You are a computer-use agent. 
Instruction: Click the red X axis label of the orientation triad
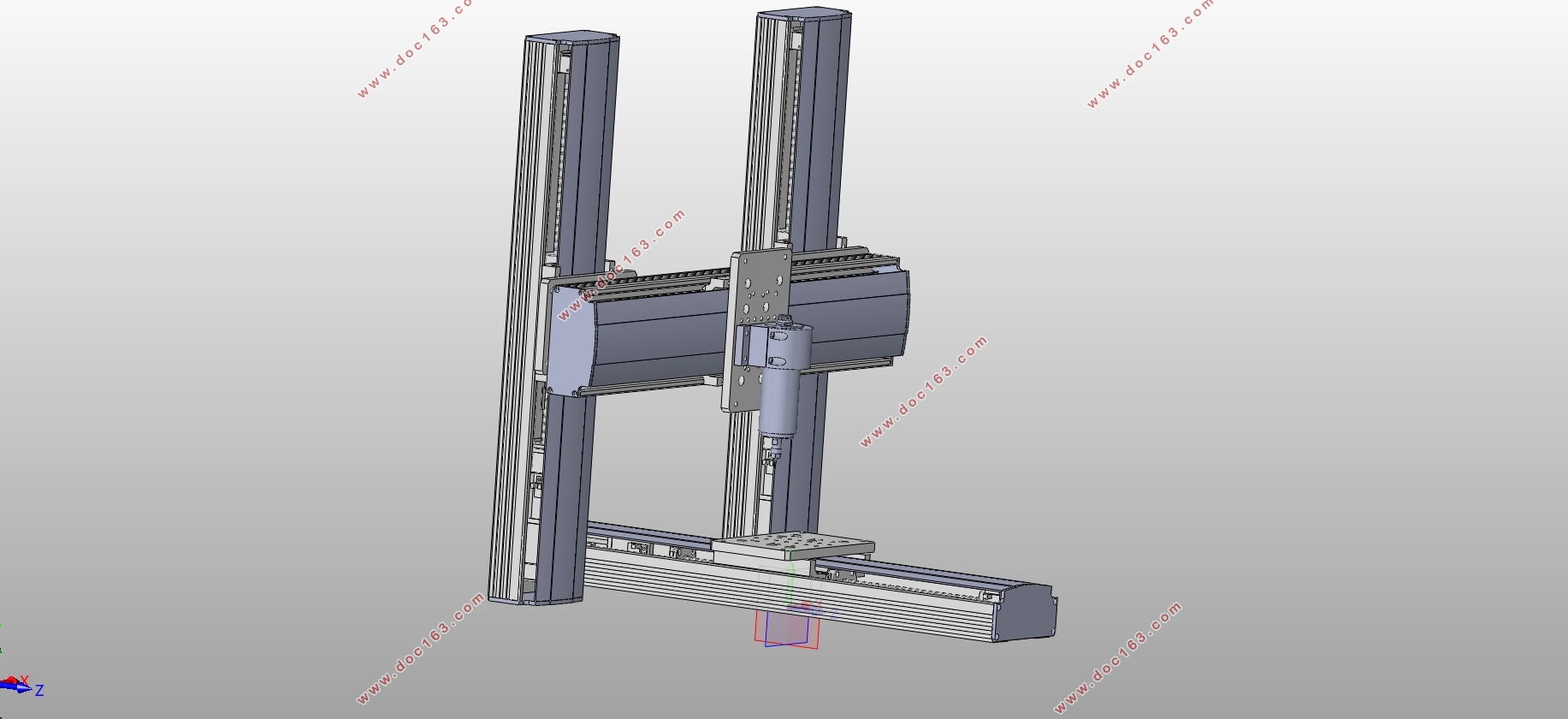24,680
